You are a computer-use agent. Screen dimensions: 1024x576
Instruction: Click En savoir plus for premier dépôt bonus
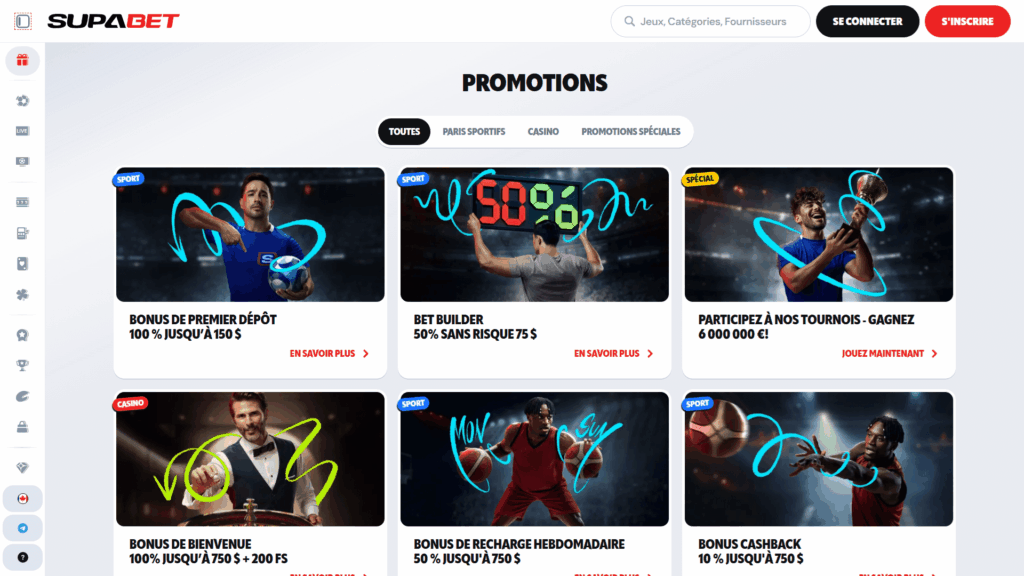coord(329,353)
